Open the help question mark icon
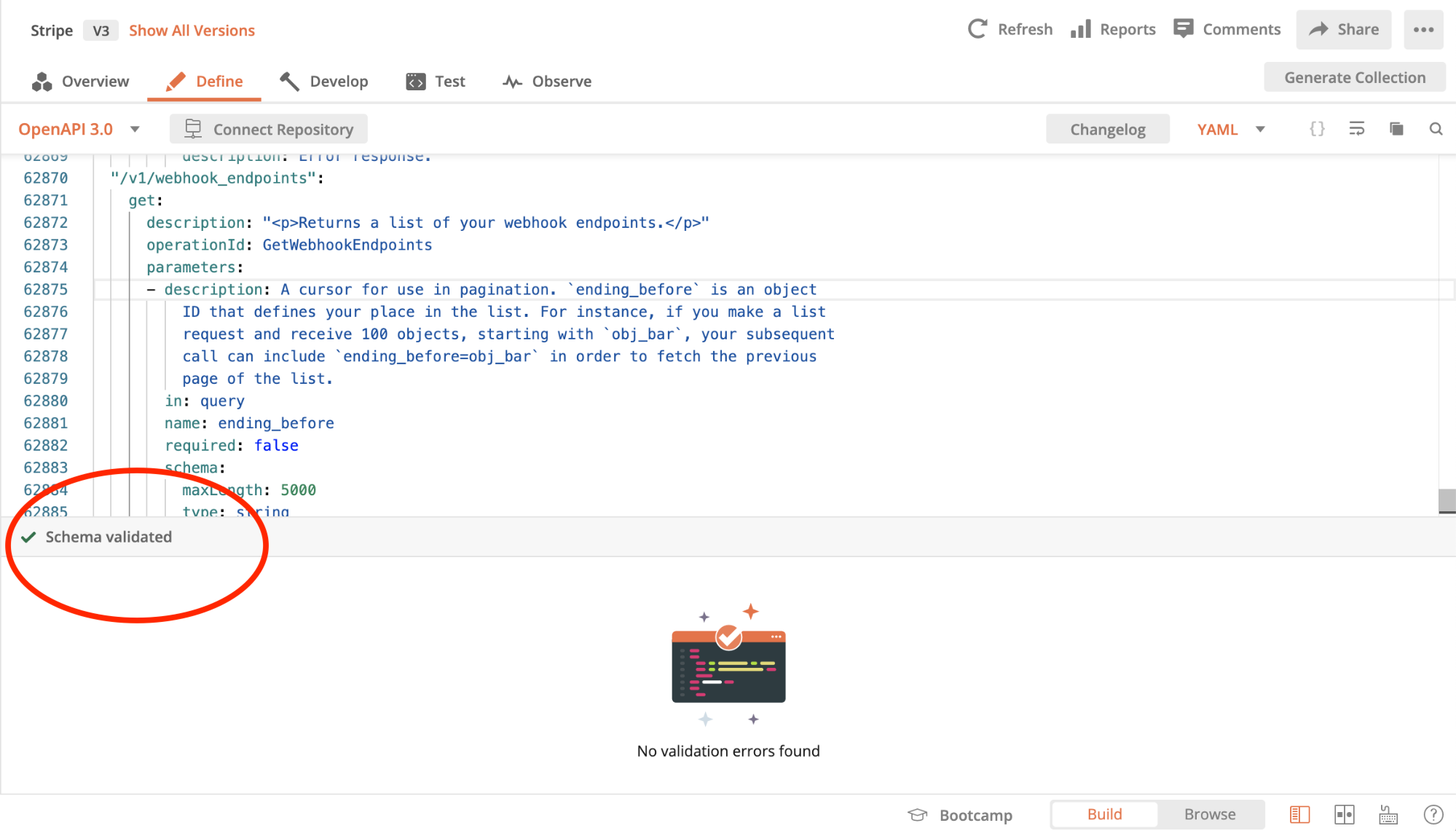The image size is (1456, 831). coord(1433,814)
